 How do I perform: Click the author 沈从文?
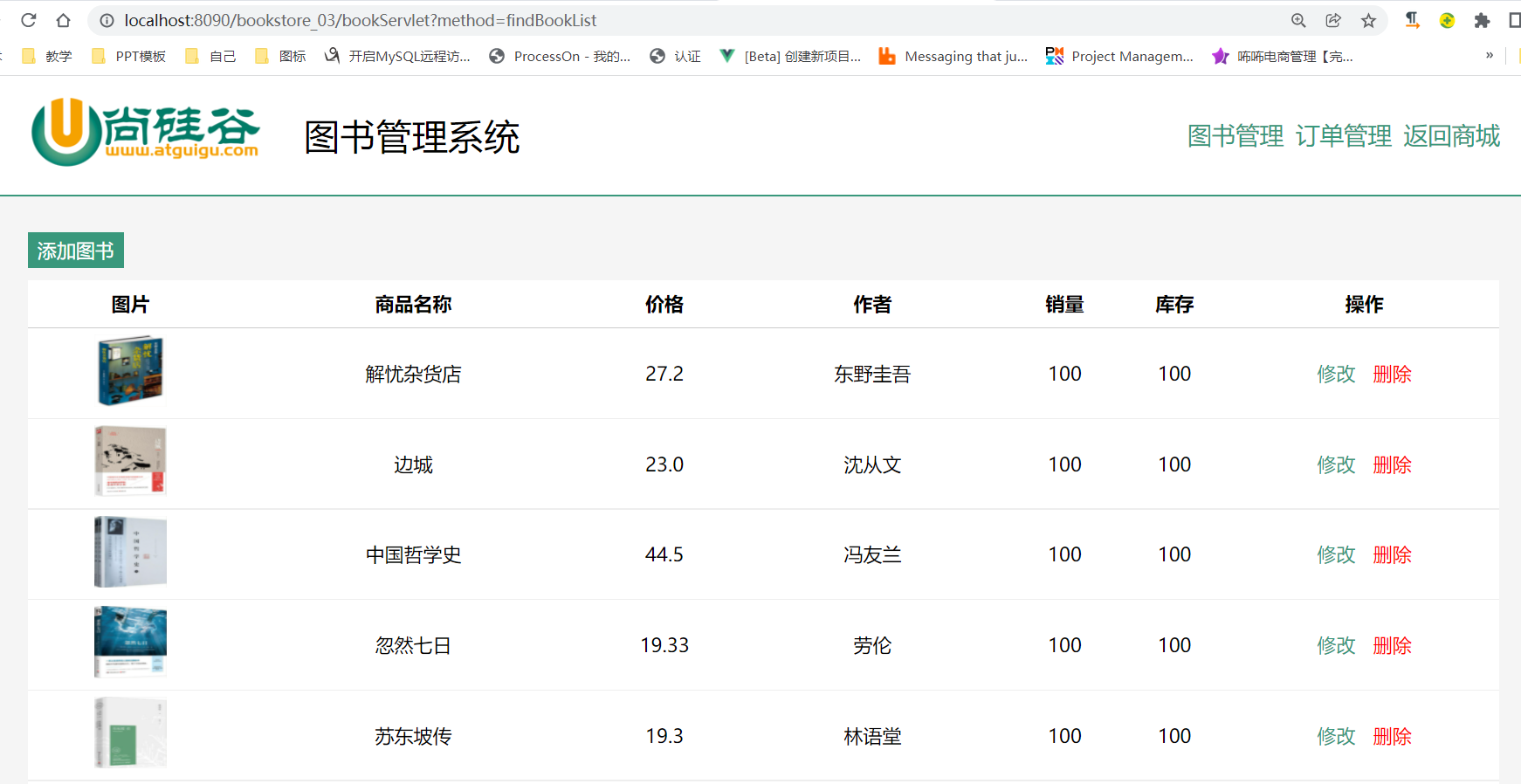(872, 464)
